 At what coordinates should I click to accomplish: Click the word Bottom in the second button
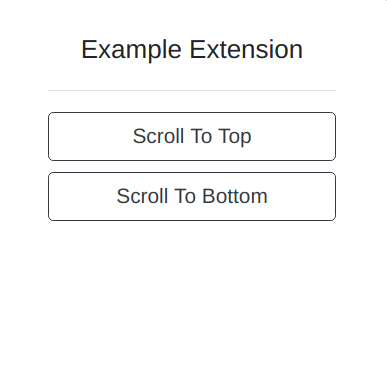pos(235,196)
